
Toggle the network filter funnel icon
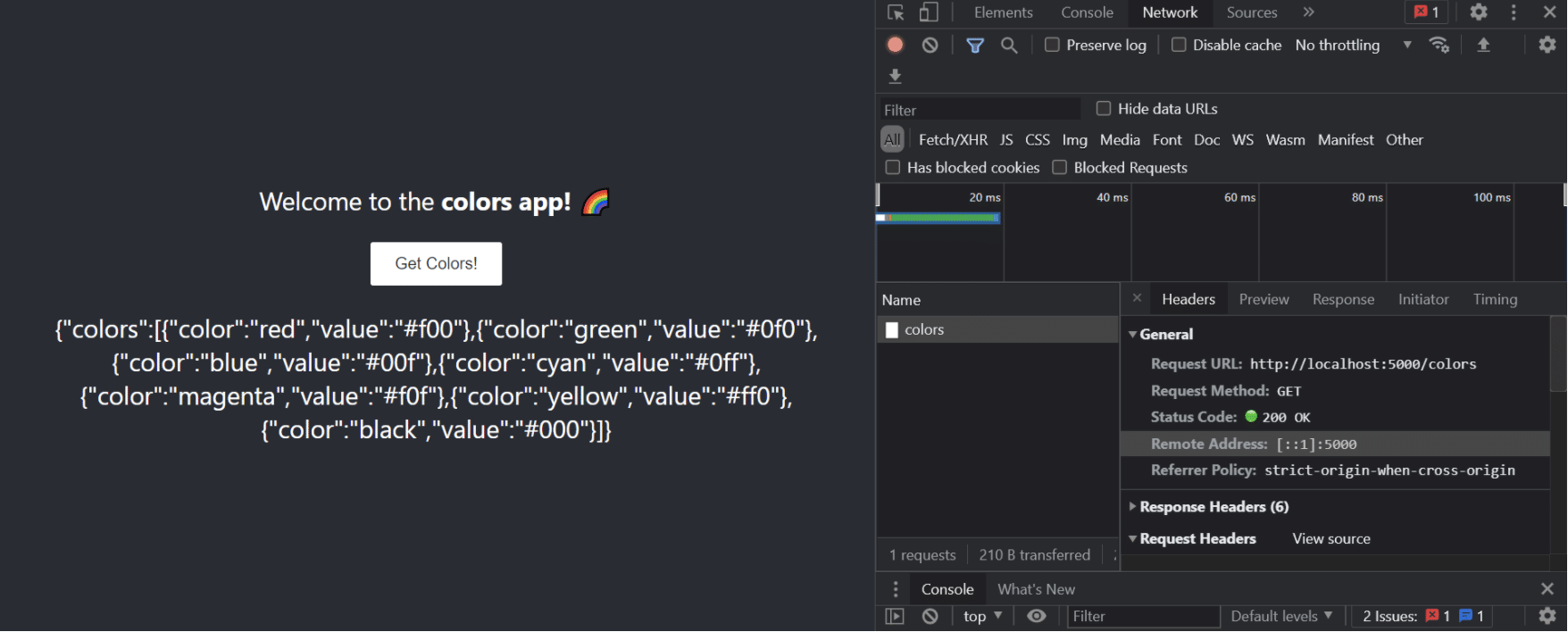[975, 45]
